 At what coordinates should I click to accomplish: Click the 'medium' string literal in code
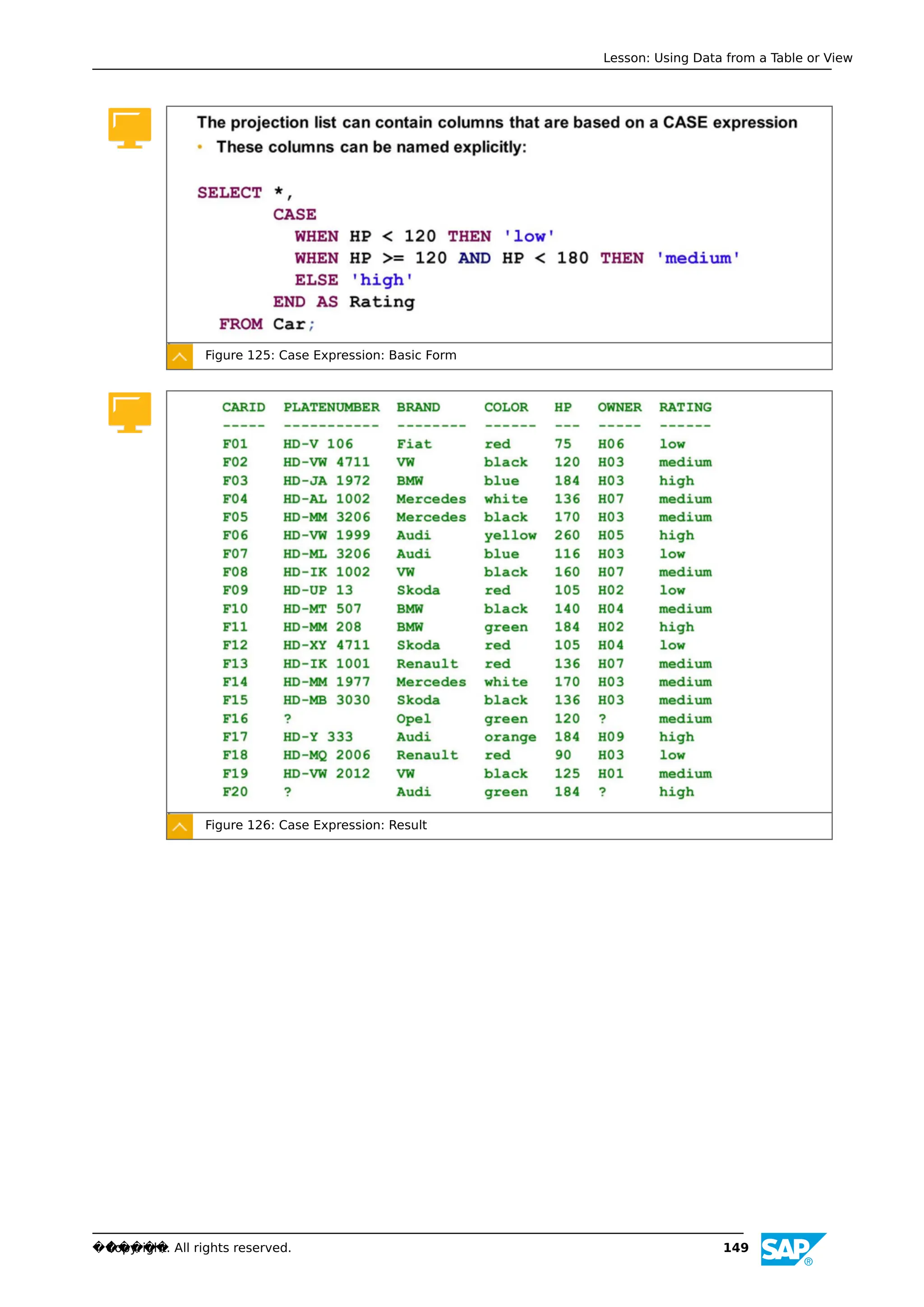[x=698, y=259]
